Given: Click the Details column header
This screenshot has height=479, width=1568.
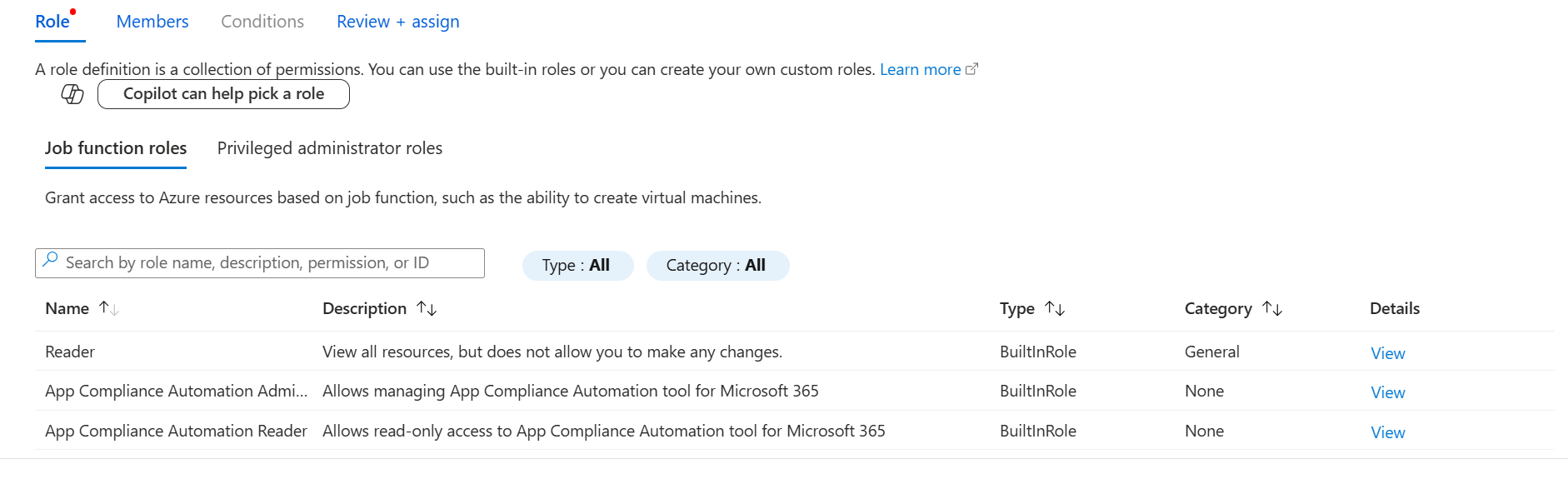Looking at the screenshot, I should (1395, 308).
